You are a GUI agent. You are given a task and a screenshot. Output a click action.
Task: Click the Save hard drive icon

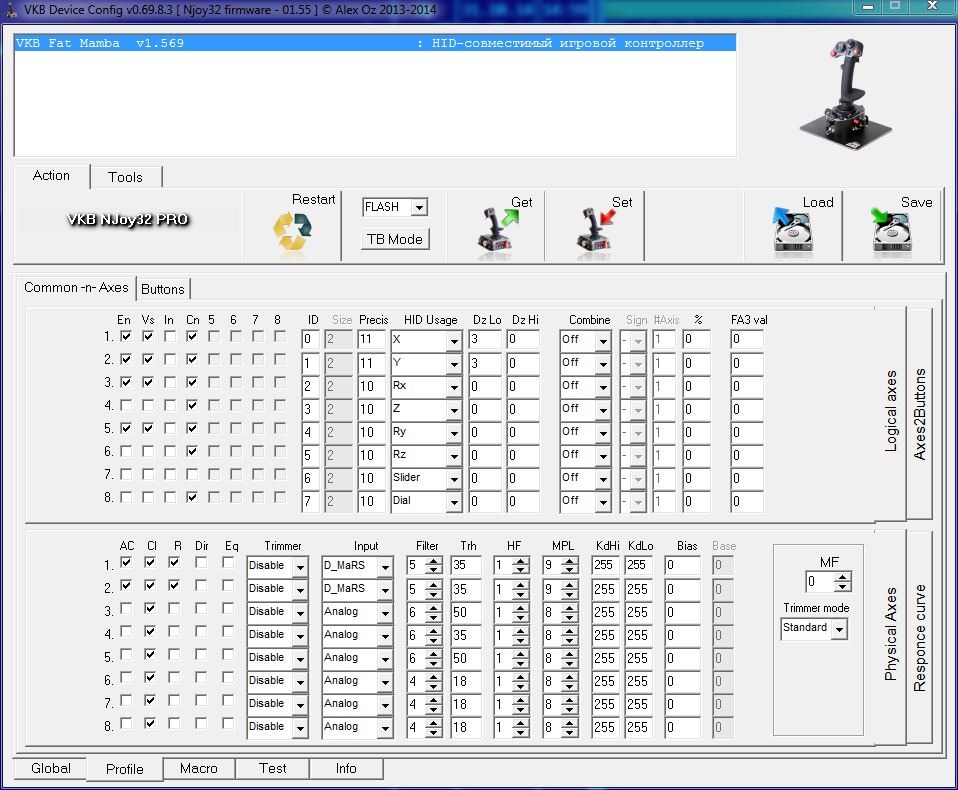[891, 230]
